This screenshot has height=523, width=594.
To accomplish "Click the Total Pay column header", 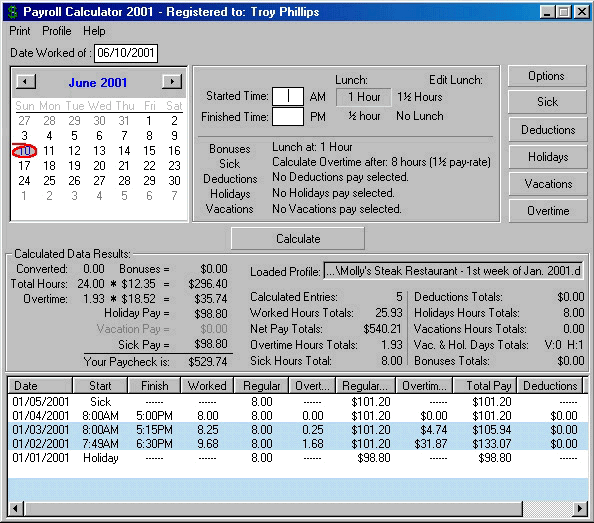I will [x=485, y=386].
